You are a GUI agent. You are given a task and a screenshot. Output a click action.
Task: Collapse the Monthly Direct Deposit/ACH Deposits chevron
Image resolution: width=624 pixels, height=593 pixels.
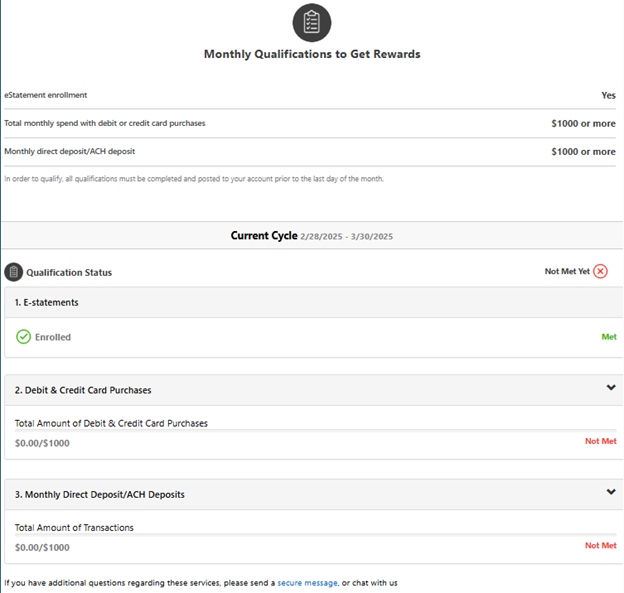click(x=611, y=492)
